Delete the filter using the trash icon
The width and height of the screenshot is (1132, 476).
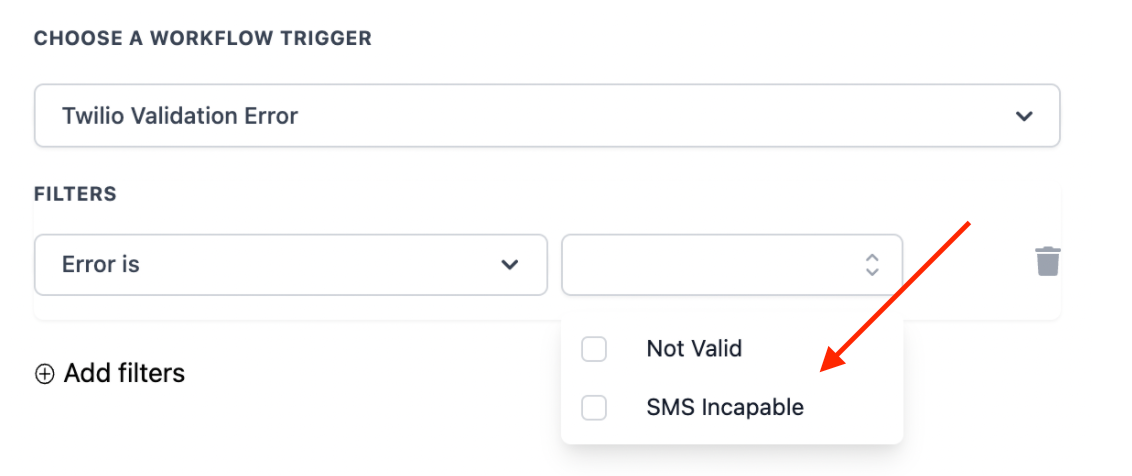tap(1047, 262)
